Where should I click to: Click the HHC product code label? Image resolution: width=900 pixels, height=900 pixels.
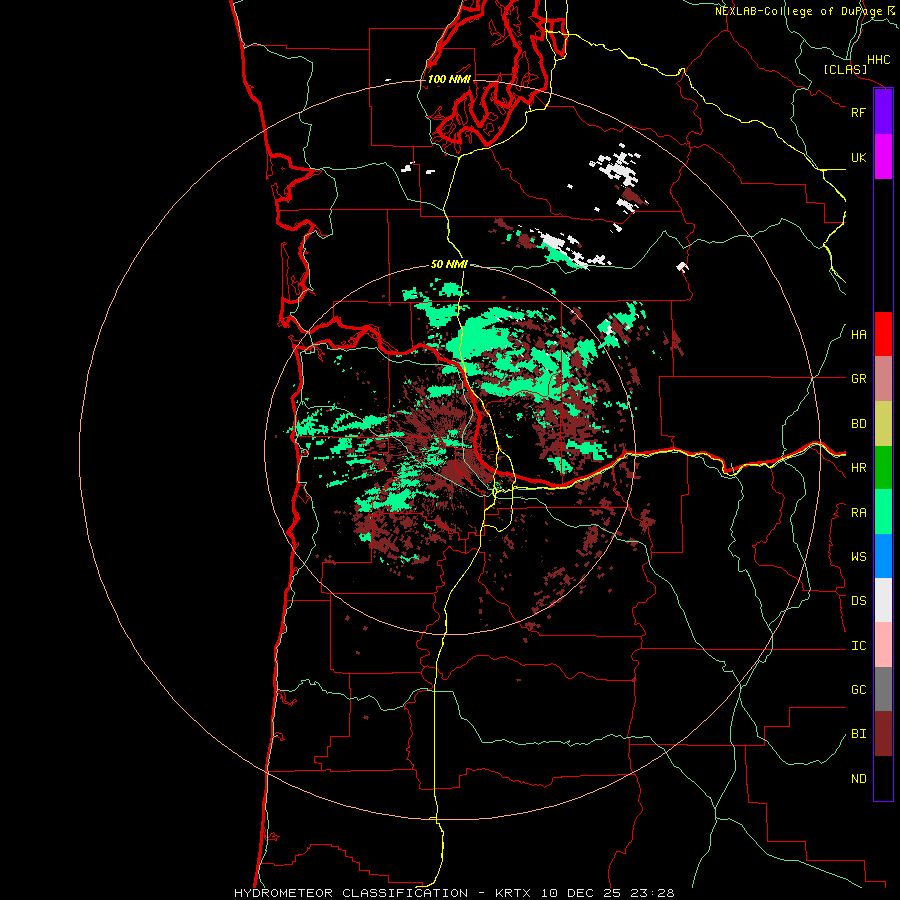(x=879, y=60)
